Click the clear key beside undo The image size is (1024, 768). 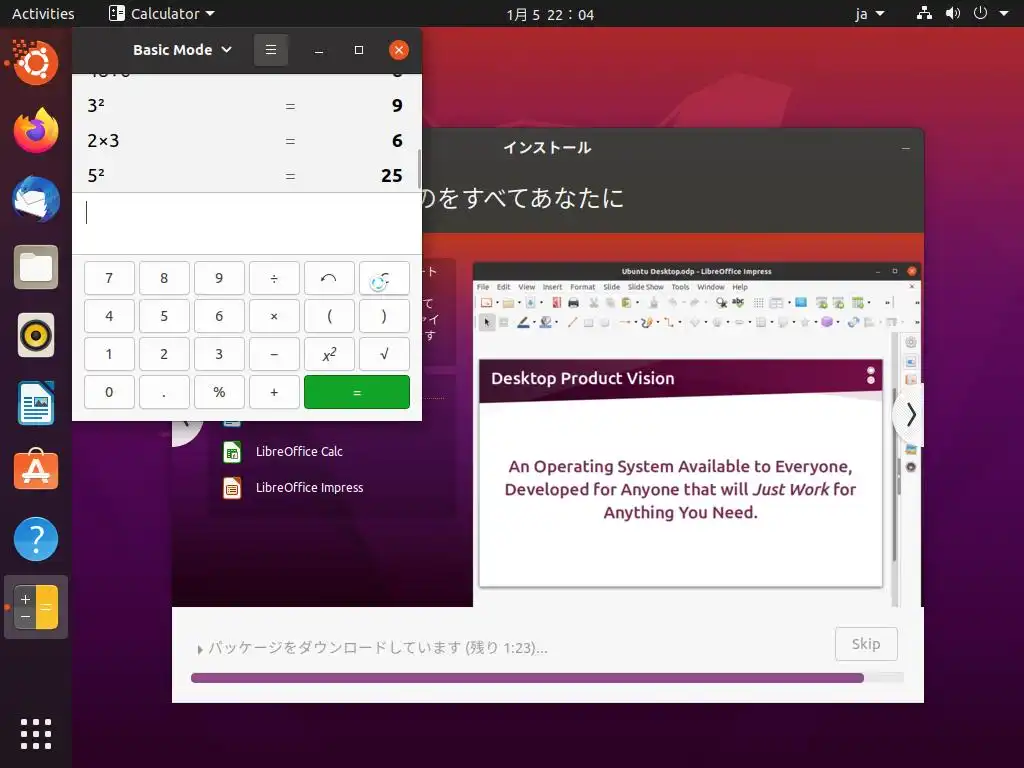pyautogui.click(x=384, y=278)
